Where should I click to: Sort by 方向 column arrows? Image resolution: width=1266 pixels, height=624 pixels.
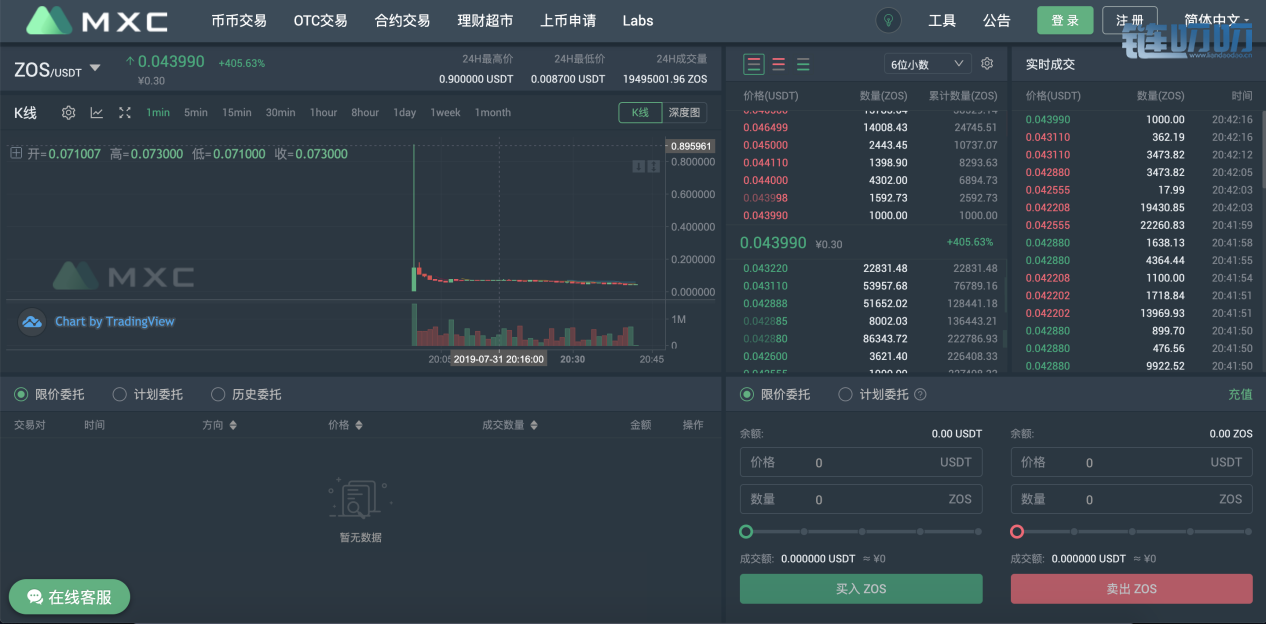(x=233, y=425)
